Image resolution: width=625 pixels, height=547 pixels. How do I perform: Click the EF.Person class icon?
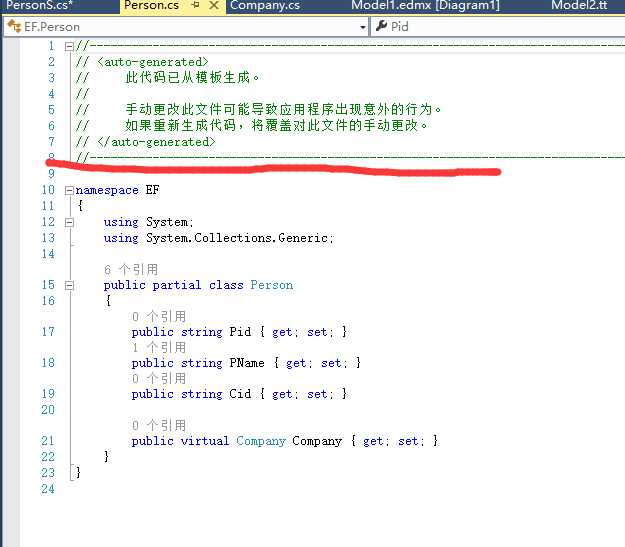(14, 26)
